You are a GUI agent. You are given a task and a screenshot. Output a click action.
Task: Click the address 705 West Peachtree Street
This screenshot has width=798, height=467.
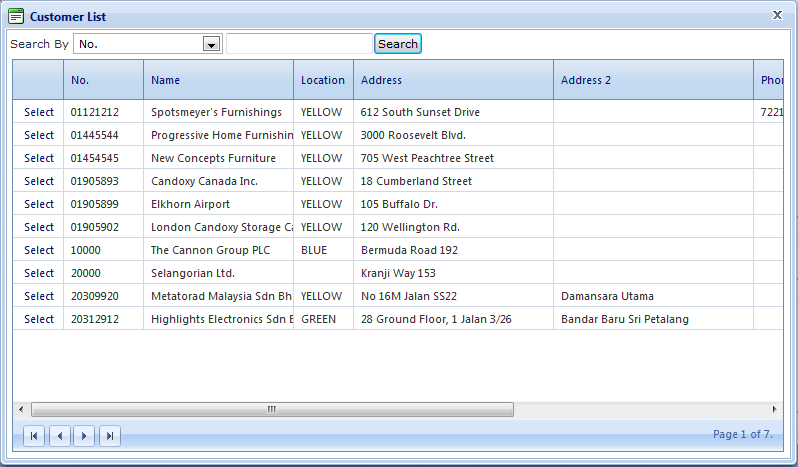point(427,158)
